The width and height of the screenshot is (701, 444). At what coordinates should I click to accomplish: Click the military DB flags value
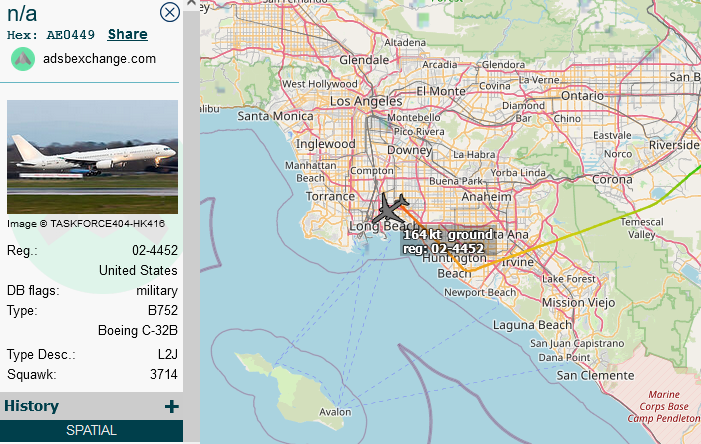point(157,291)
